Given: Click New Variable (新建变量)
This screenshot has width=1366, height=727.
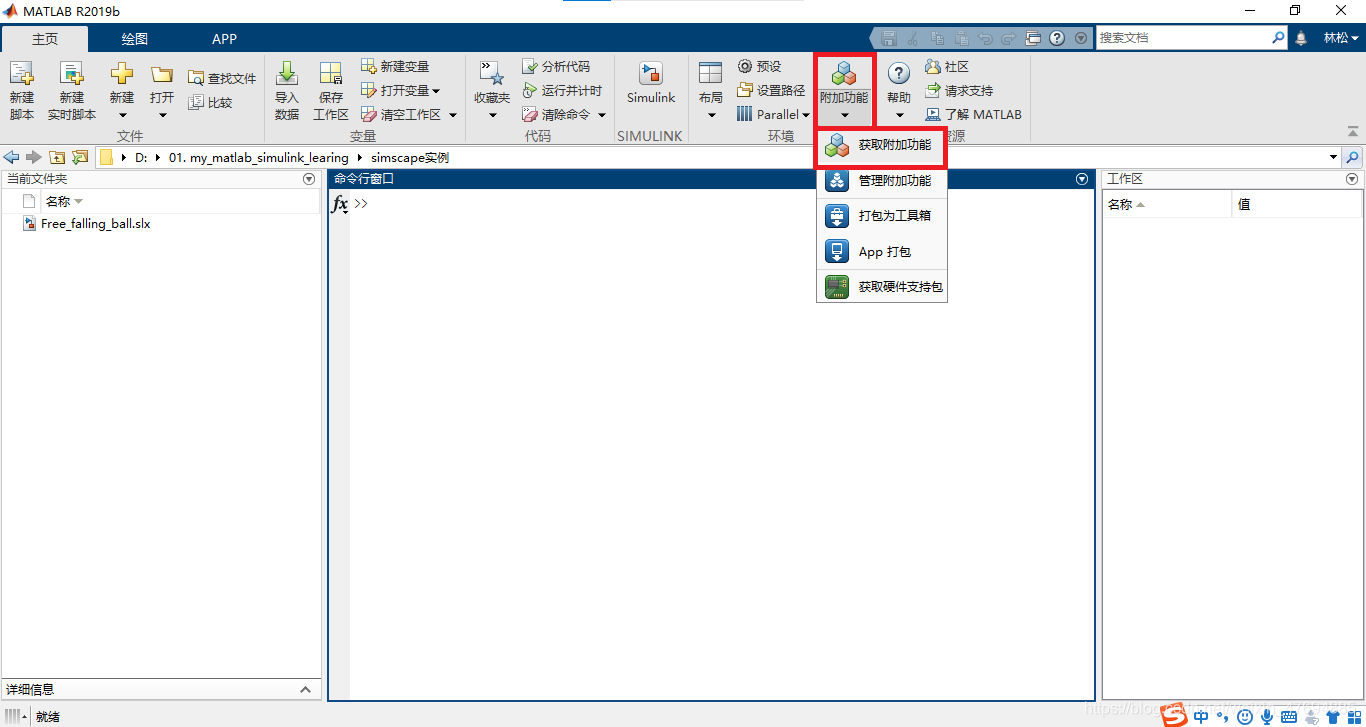Looking at the screenshot, I should pyautogui.click(x=395, y=66).
